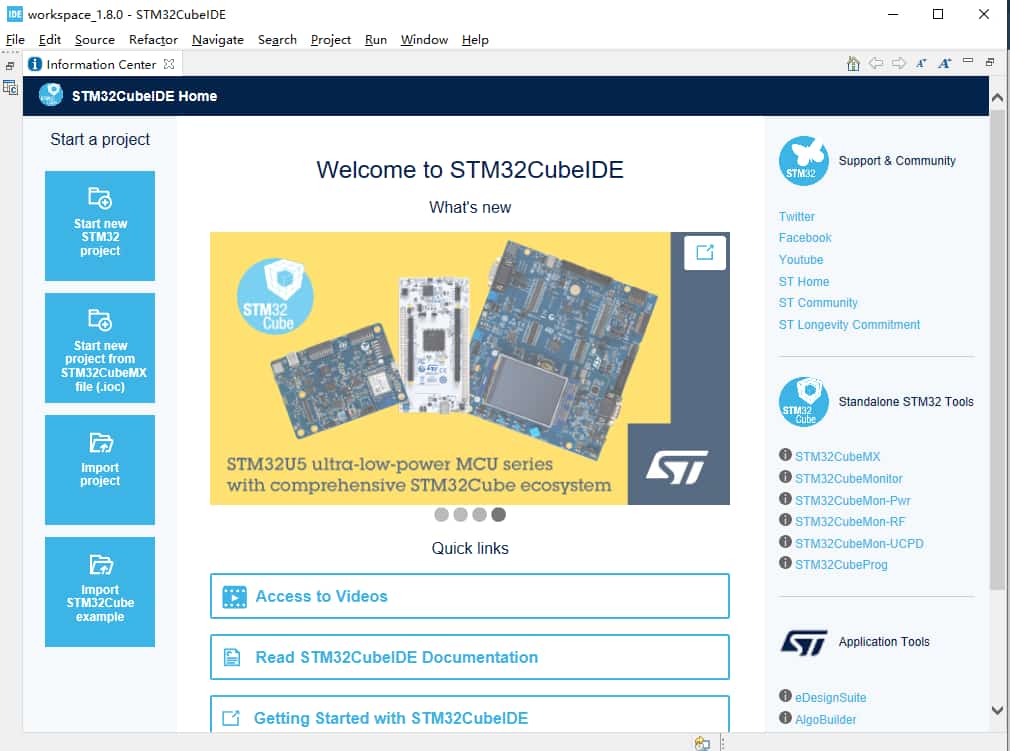Click the reduce font size icon
Image resolution: width=1010 pixels, height=751 pixels.
click(x=922, y=64)
